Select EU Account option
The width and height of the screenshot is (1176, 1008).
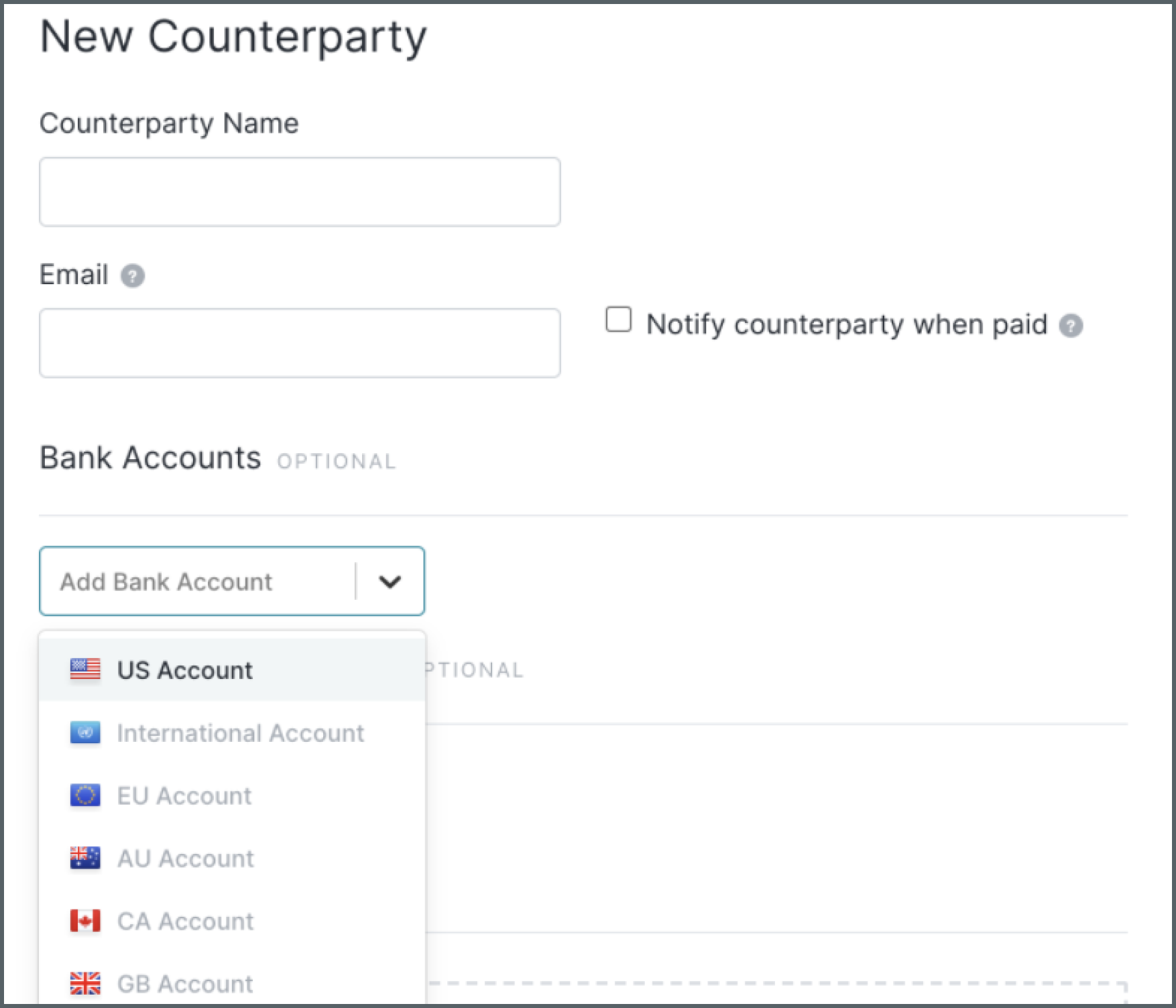pyautogui.click(x=184, y=796)
